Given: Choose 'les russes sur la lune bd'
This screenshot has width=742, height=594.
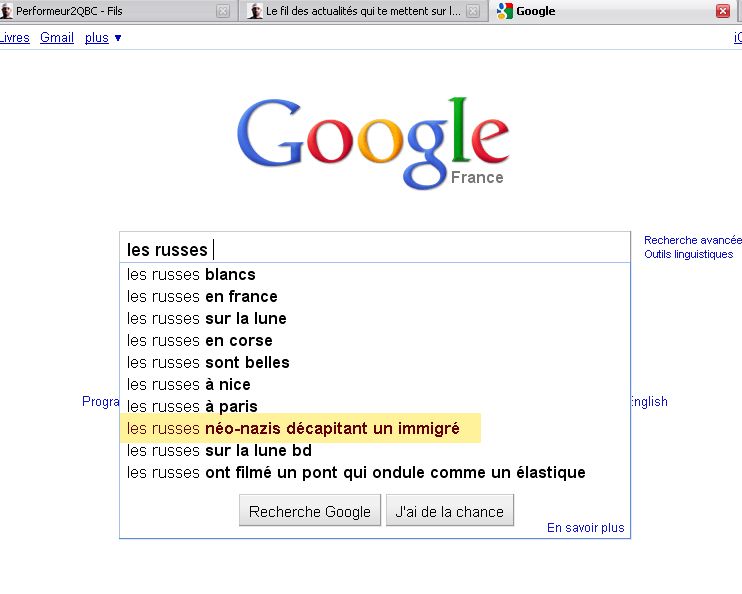Looking at the screenshot, I should tap(219, 450).
